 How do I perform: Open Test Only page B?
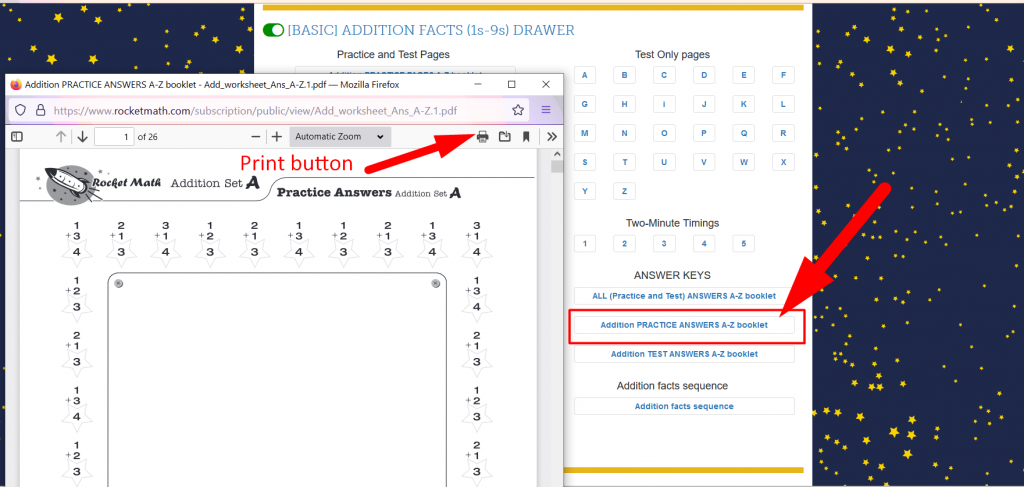pos(624,75)
